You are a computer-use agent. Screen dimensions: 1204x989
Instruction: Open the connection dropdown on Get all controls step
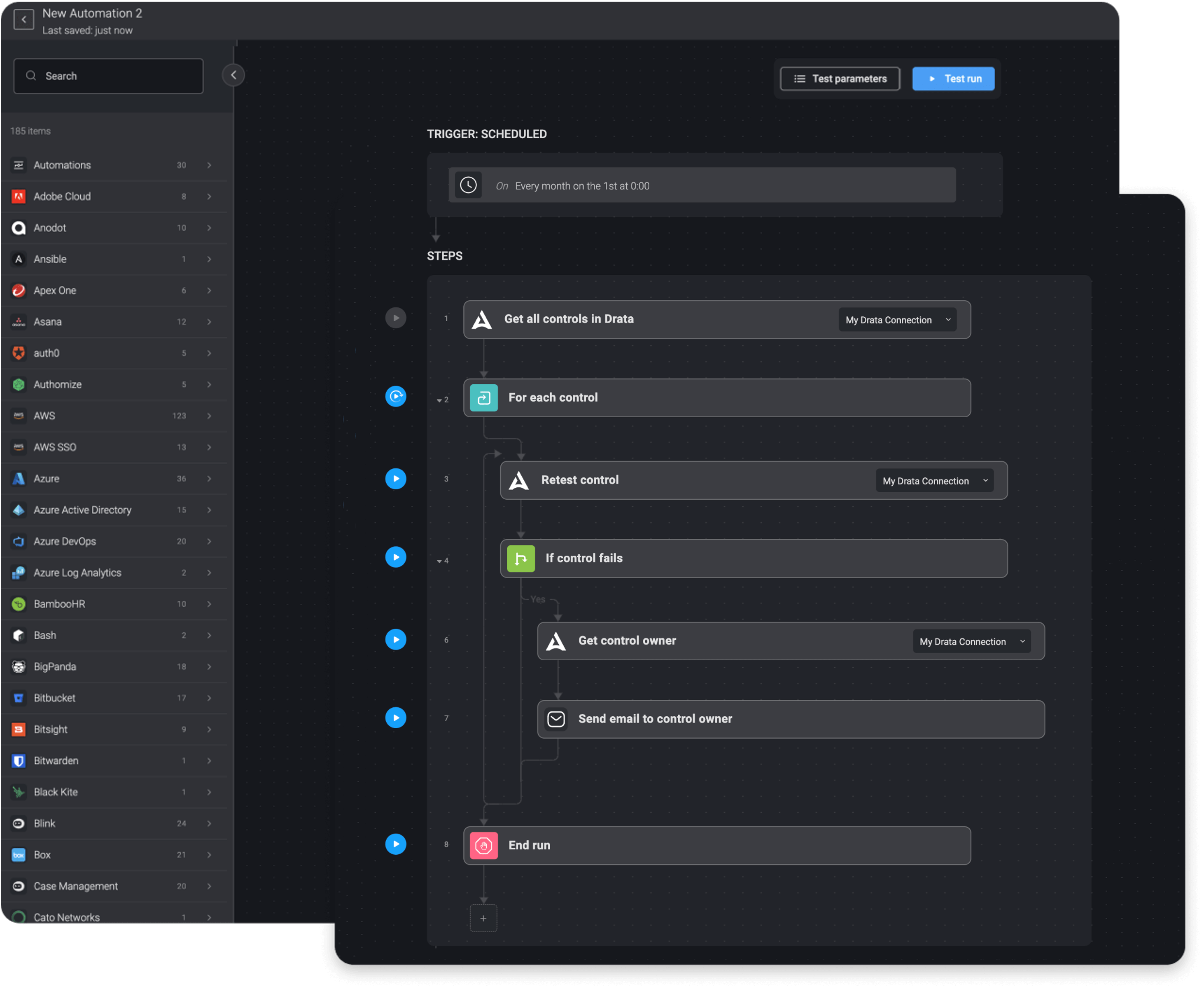(x=897, y=320)
